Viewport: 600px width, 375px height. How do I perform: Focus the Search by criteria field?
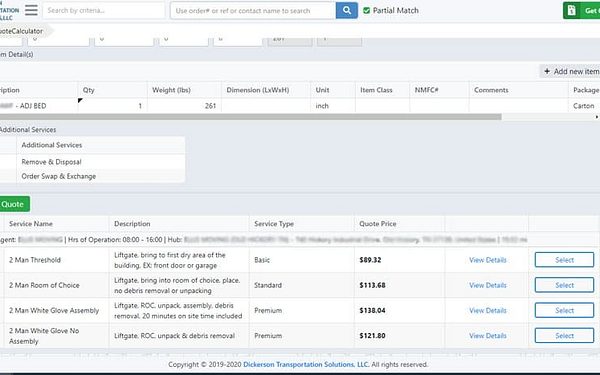(104, 10)
